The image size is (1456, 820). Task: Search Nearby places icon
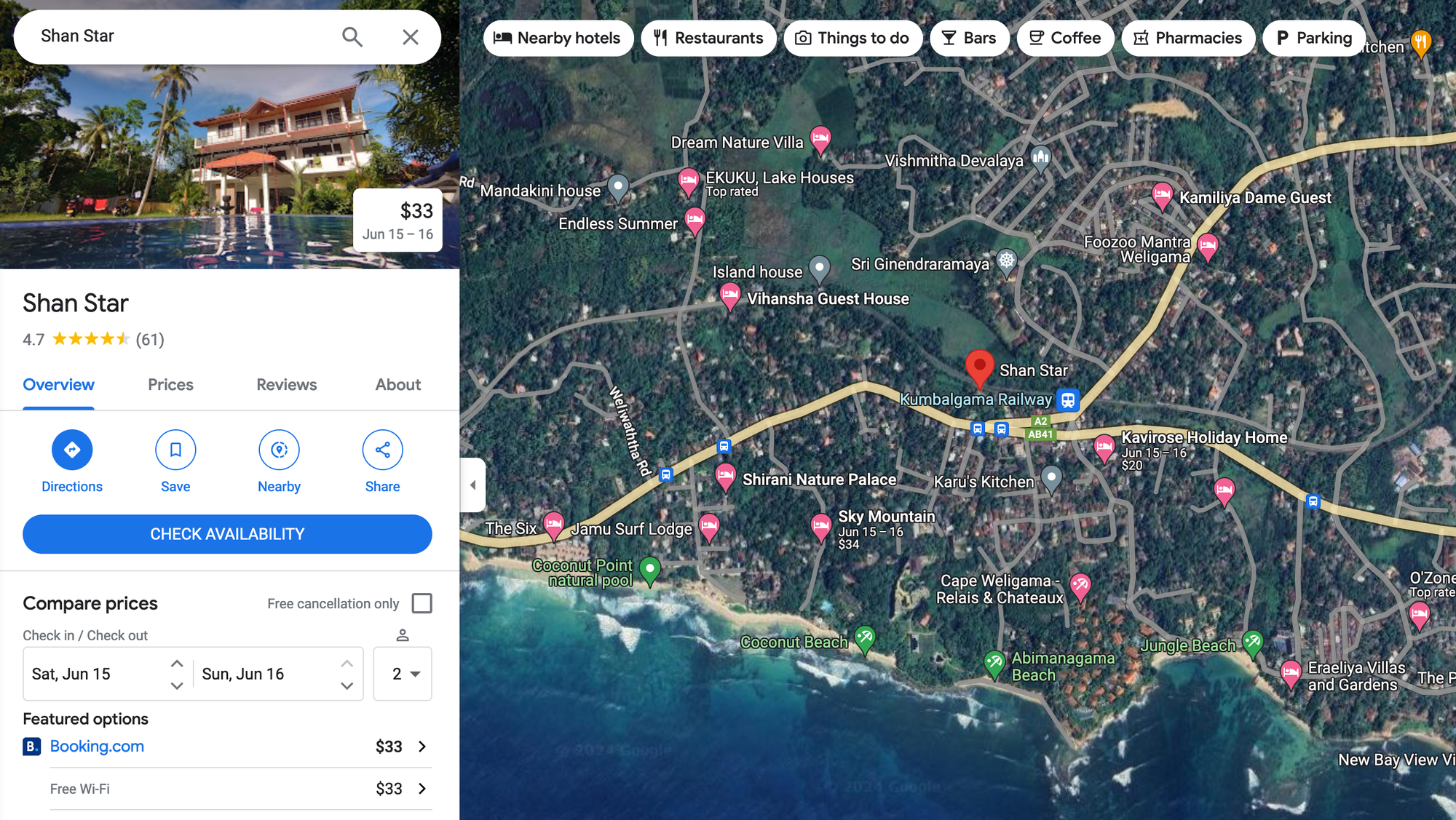279,450
